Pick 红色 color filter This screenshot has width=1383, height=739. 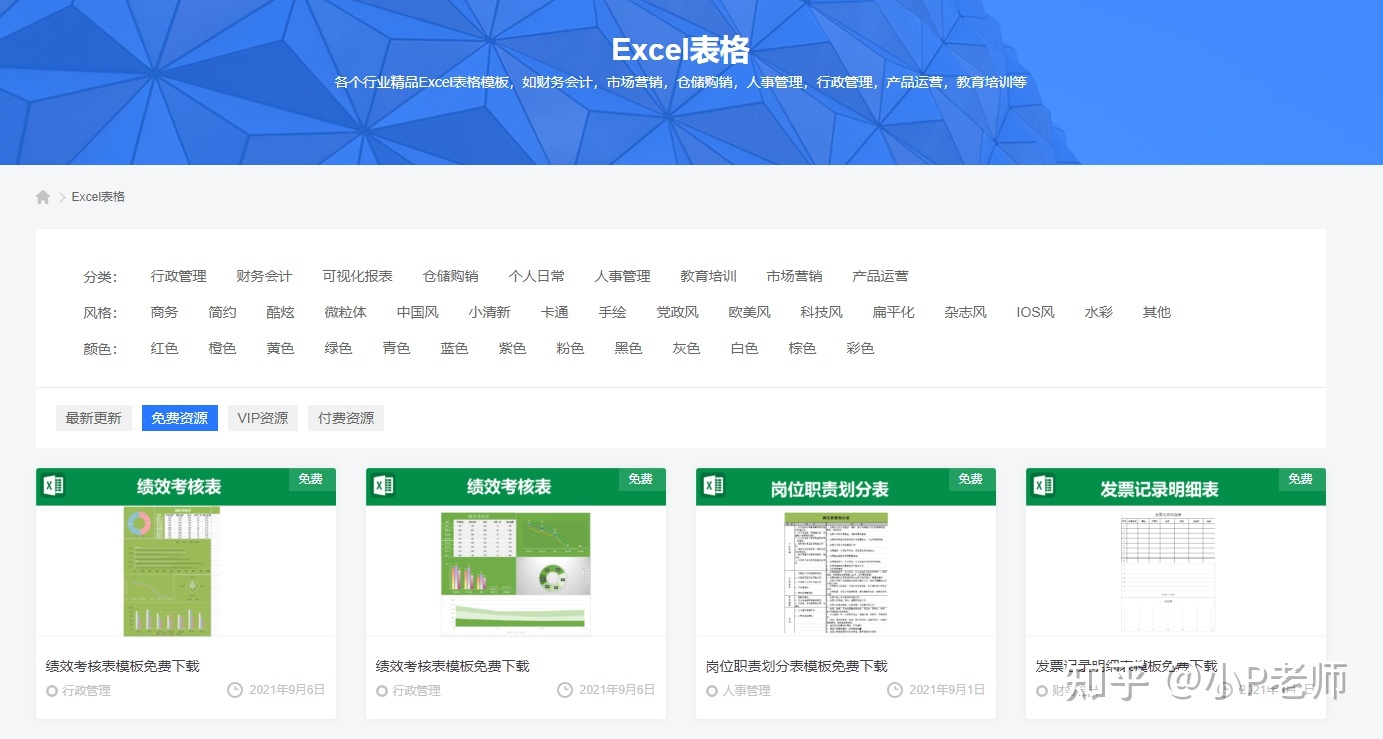(165, 348)
